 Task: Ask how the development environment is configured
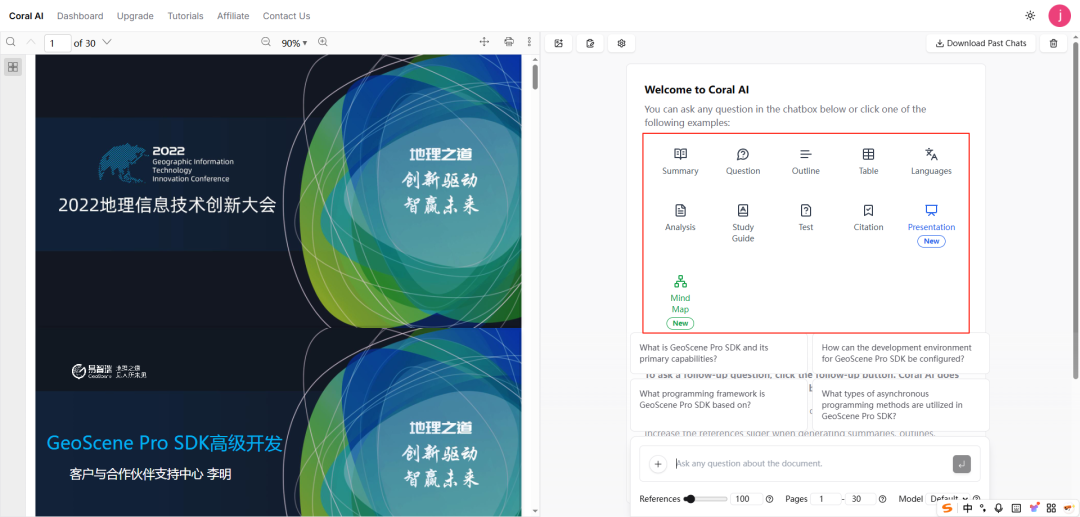(x=901, y=353)
